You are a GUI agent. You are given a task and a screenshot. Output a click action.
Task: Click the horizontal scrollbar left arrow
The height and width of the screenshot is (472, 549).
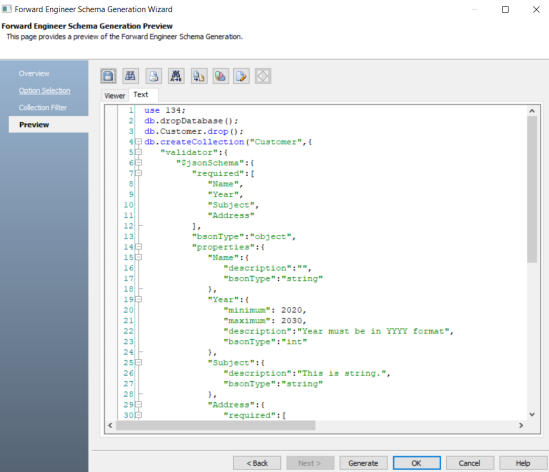pyautogui.click(x=110, y=425)
